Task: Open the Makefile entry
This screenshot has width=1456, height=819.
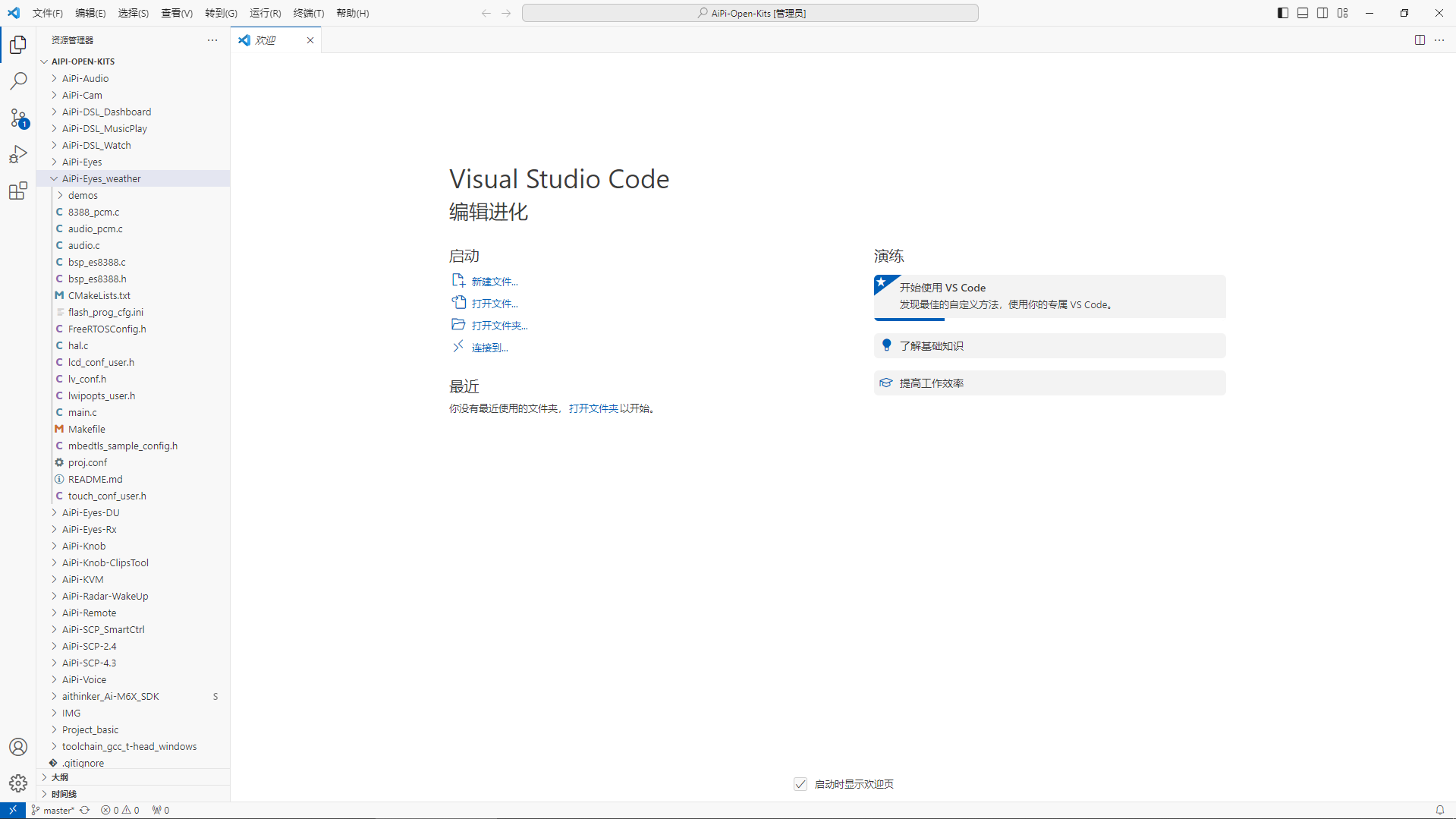Action: point(133,429)
